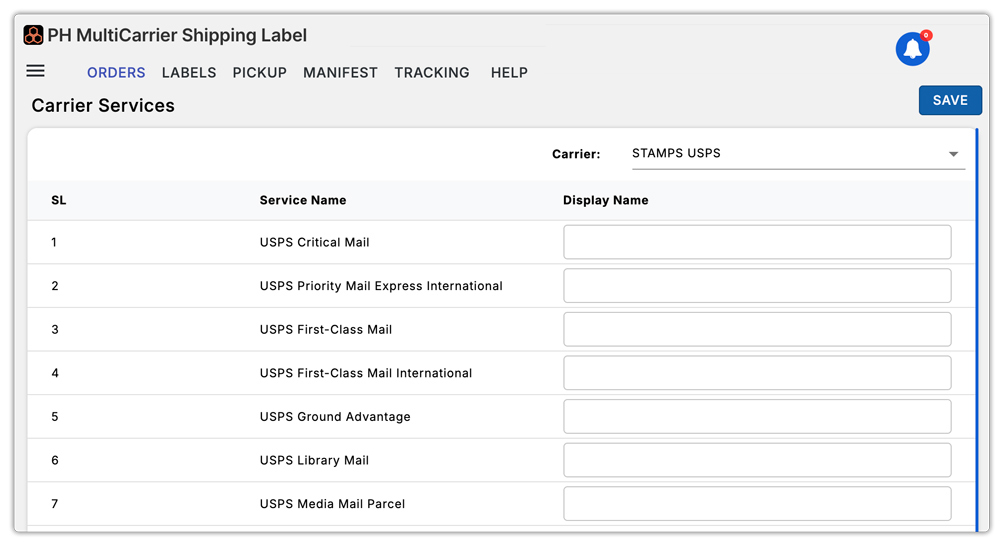Click serial number 1 in the SL column
The width and height of the screenshot is (1000, 544).
tap(54, 242)
